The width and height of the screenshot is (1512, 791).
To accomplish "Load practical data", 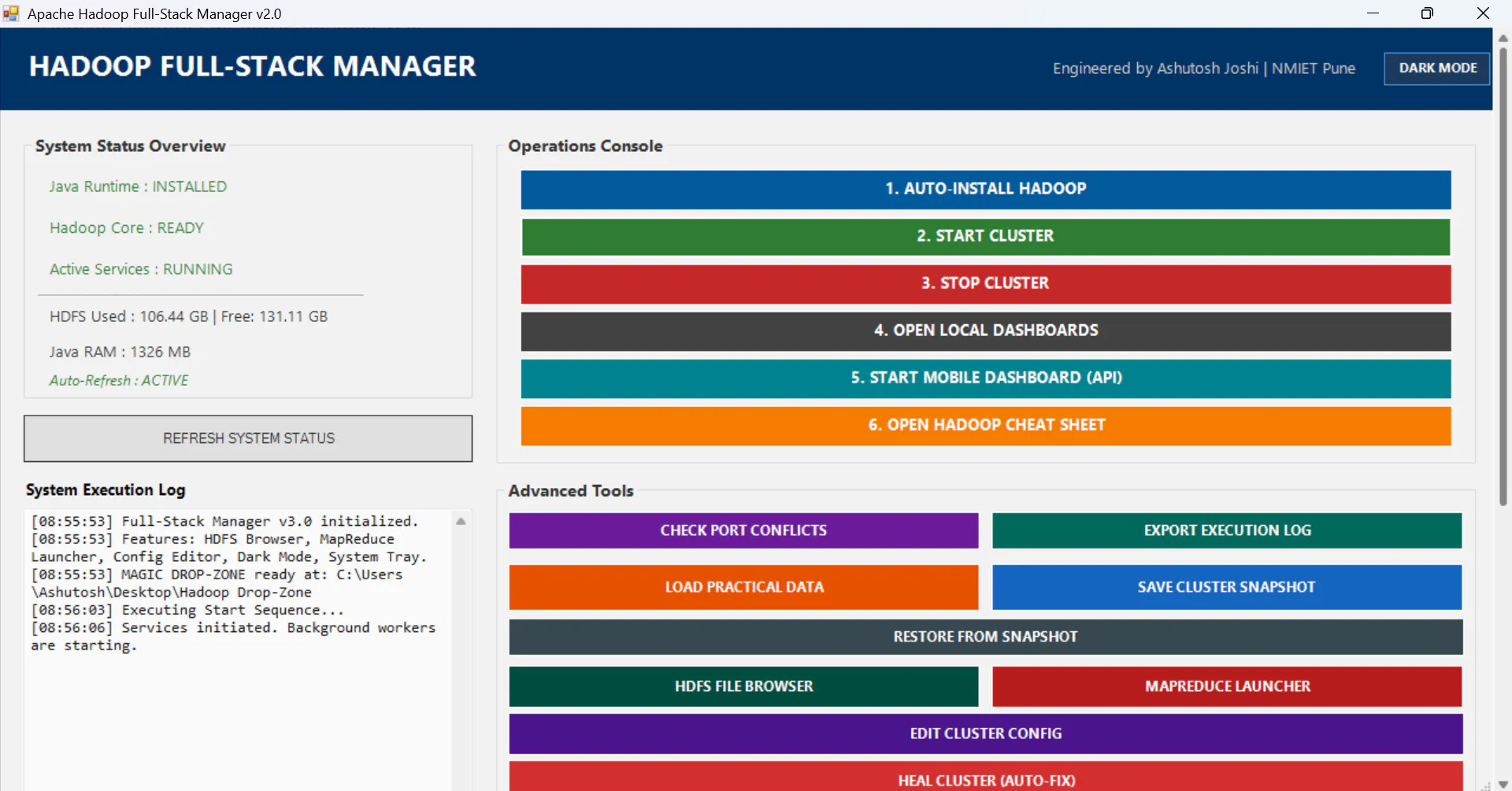I will click(743, 587).
